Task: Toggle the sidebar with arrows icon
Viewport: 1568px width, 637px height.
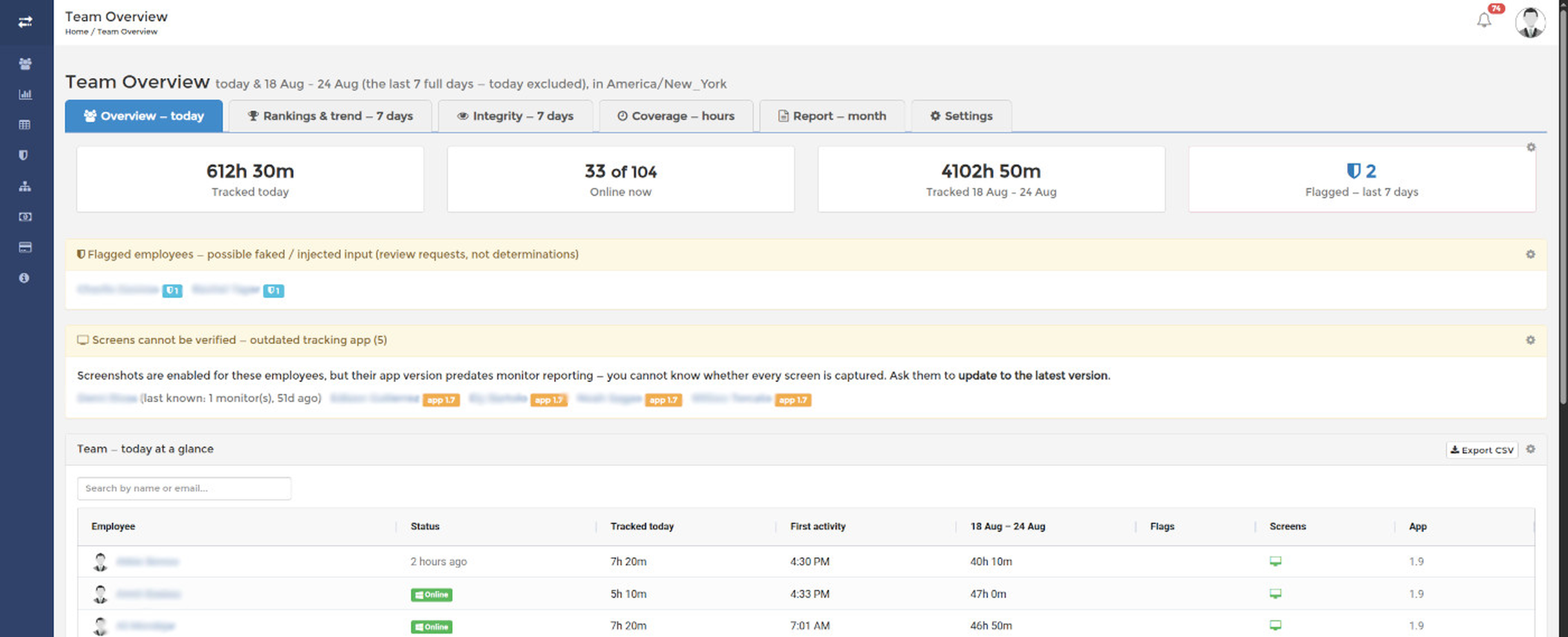Action: (25, 22)
